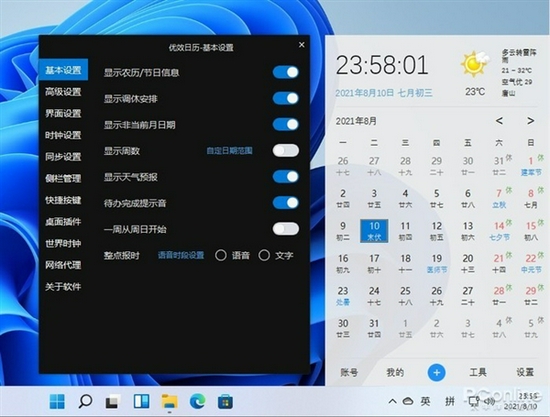Click the blue plus add-event button
The width and height of the screenshot is (550, 417).
coord(436,373)
